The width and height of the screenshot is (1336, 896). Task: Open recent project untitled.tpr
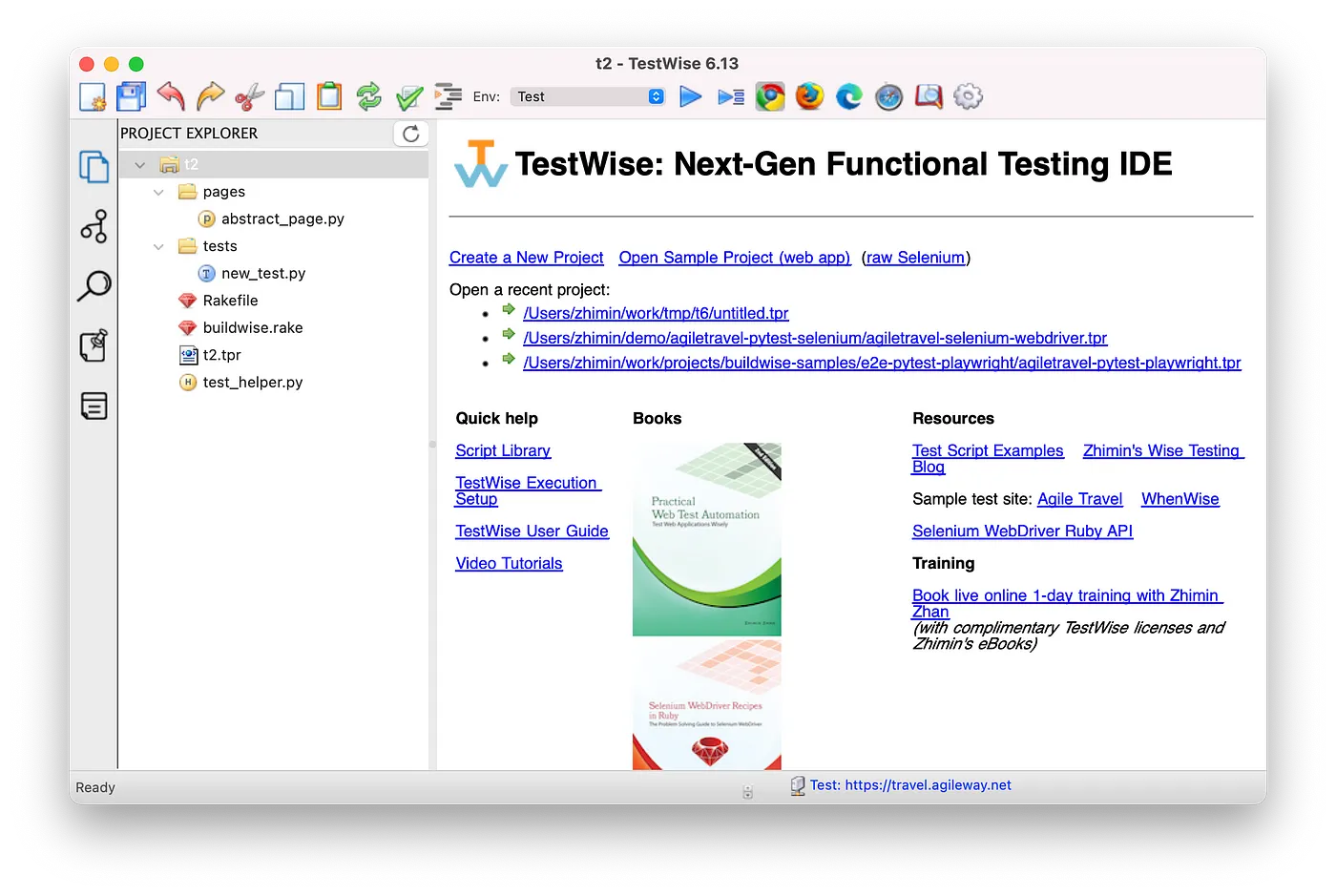click(656, 313)
